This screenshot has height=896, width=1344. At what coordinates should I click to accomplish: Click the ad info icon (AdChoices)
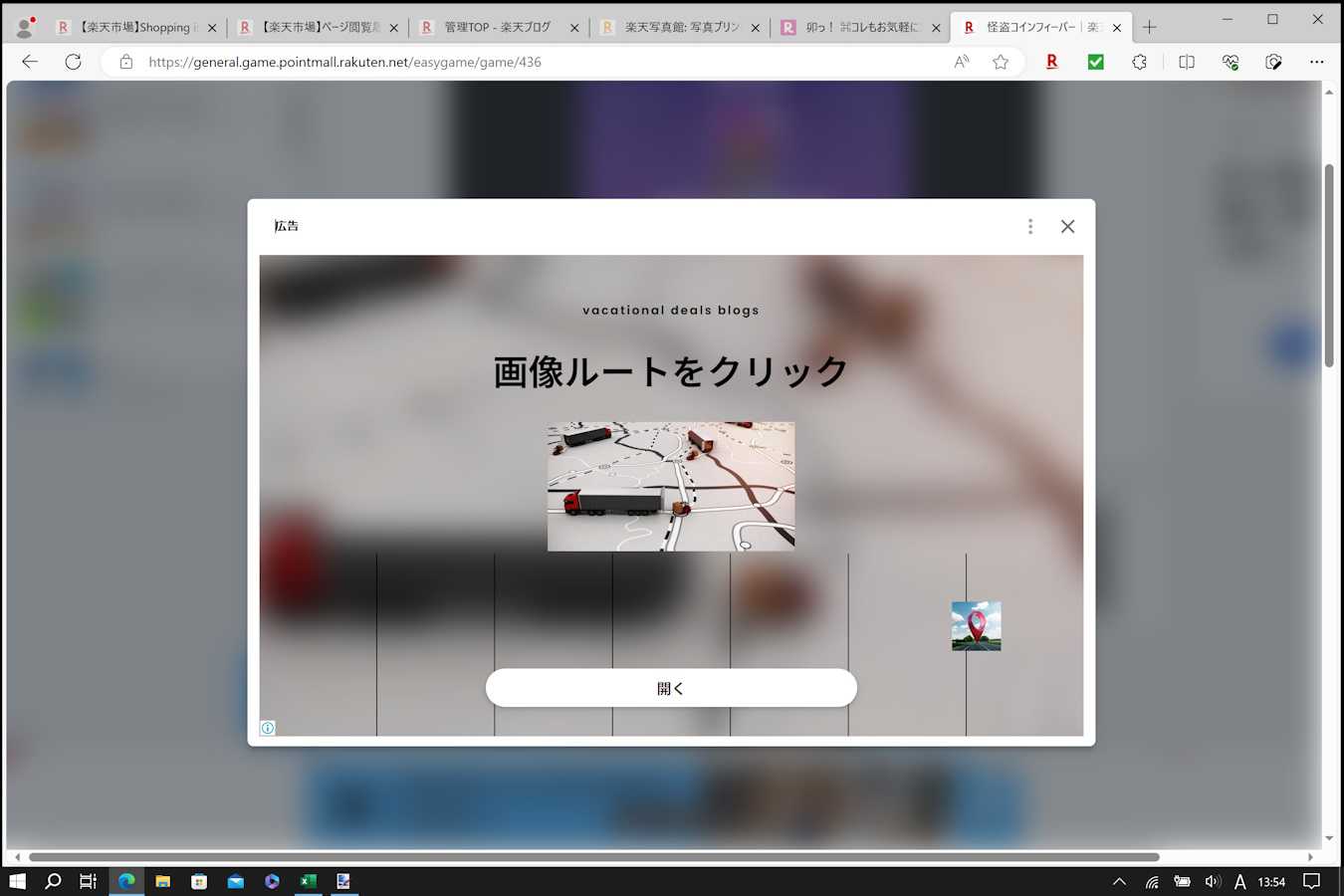coord(268,728)
